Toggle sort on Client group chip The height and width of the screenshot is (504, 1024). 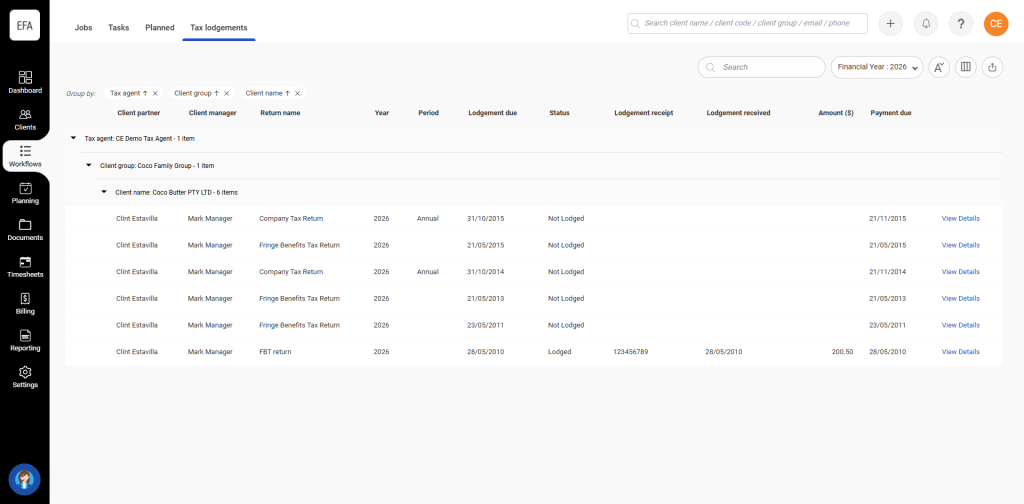coord(216,93)
